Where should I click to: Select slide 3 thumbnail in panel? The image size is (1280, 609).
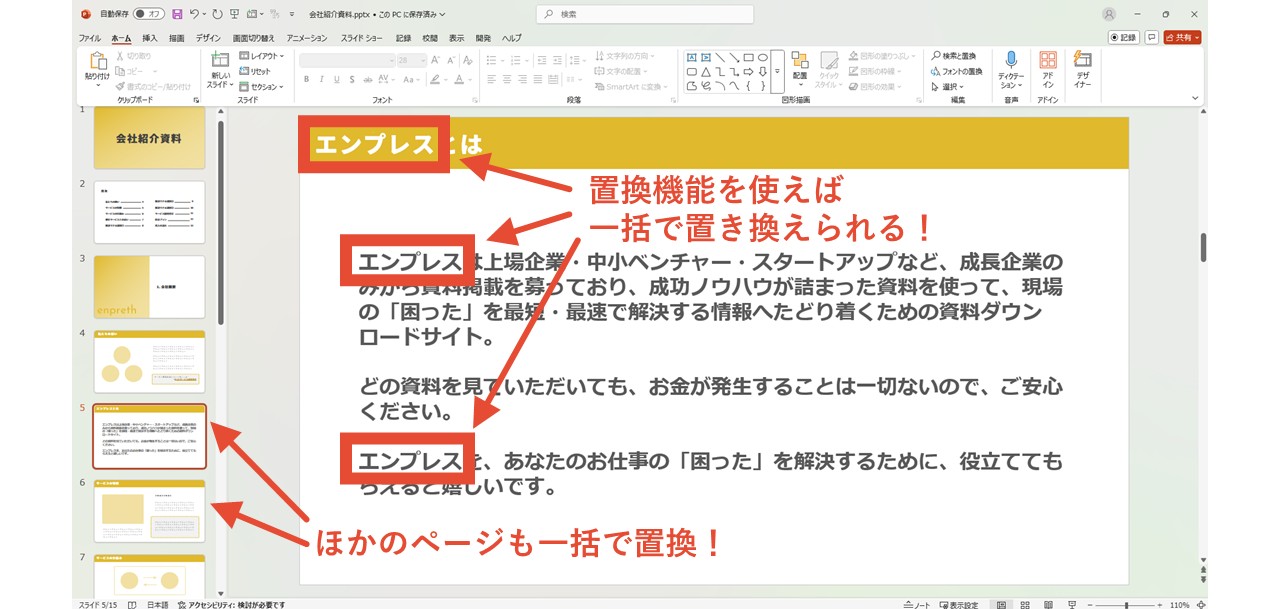click(x=149, y=287)
